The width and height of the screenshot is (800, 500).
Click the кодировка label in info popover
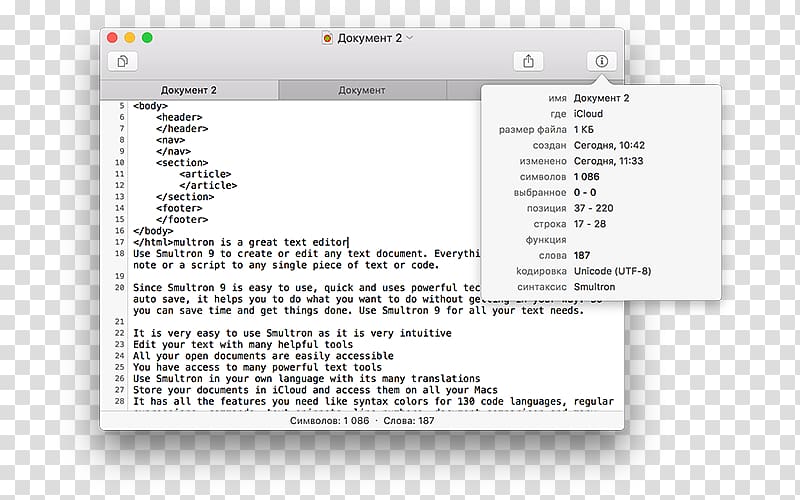[x=541, y=271]
